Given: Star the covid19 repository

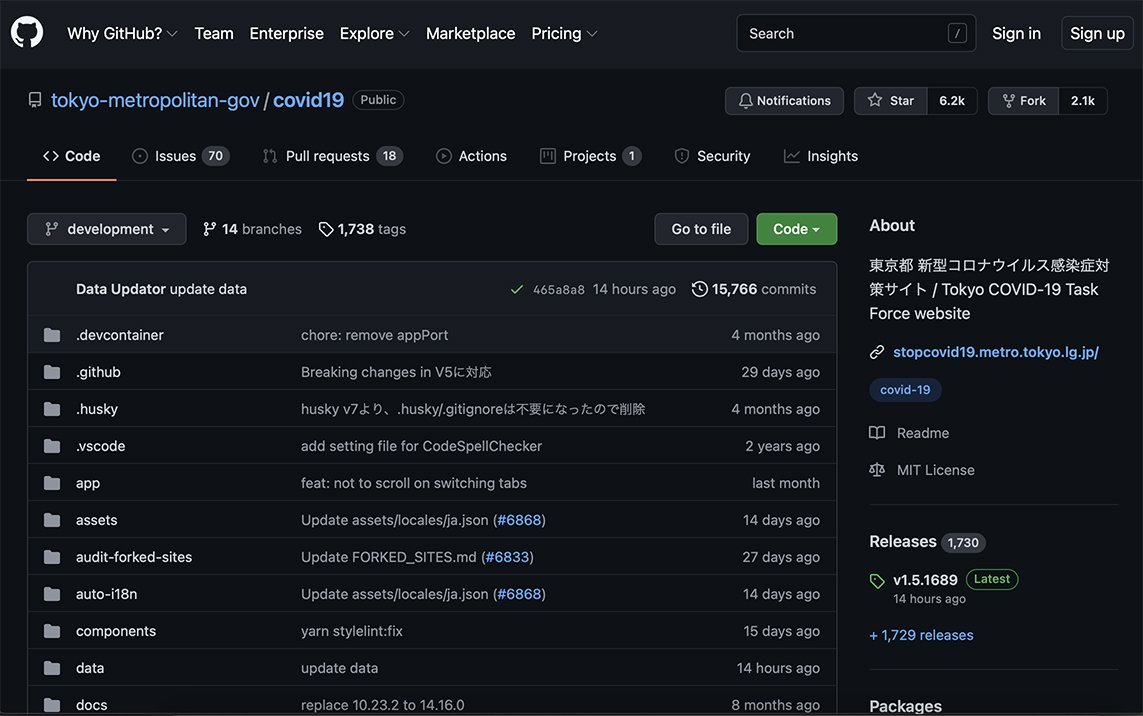Looking at the screenshot, I should pos(891,101).
